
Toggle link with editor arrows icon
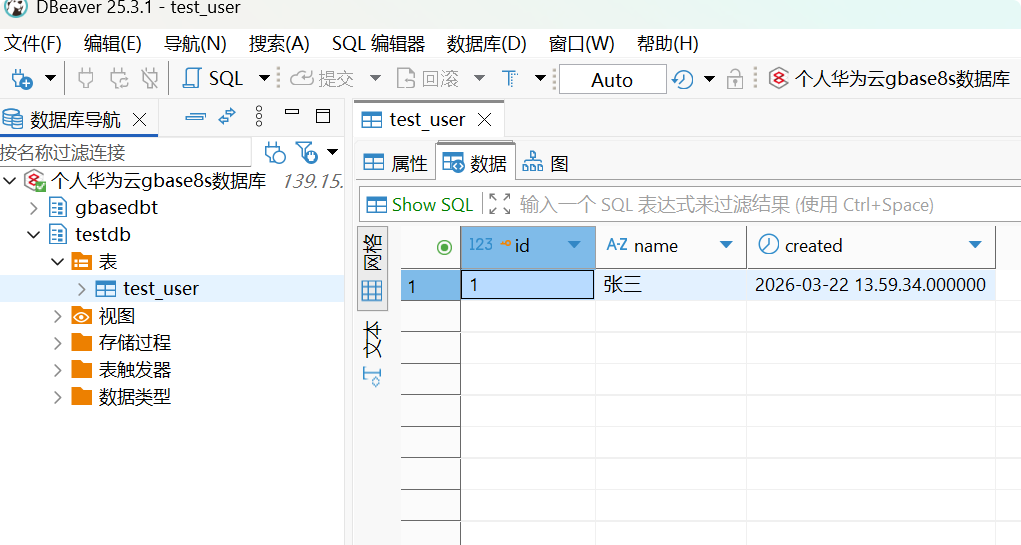pyautogui.click(x=227, y=117)
